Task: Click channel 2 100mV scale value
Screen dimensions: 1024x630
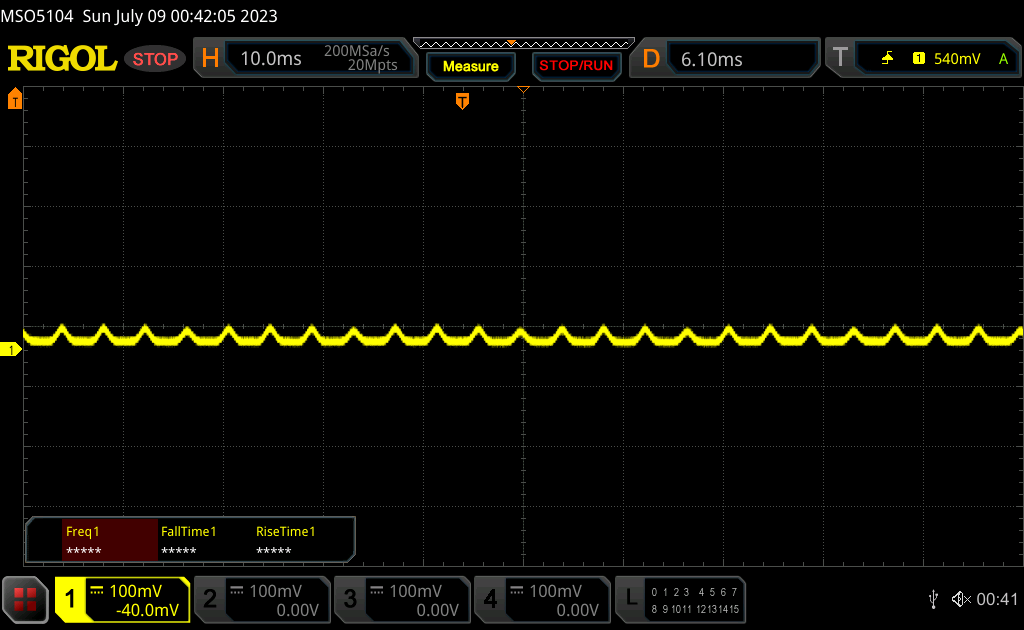Action: 275,591
